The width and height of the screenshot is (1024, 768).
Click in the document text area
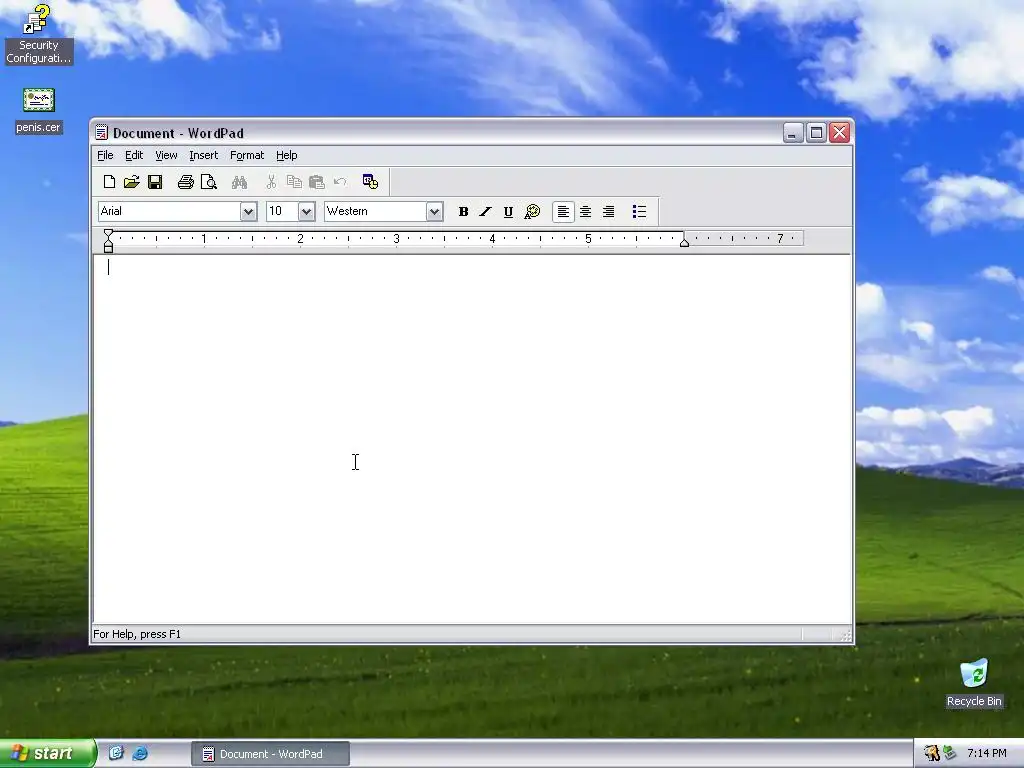(472, 439)
